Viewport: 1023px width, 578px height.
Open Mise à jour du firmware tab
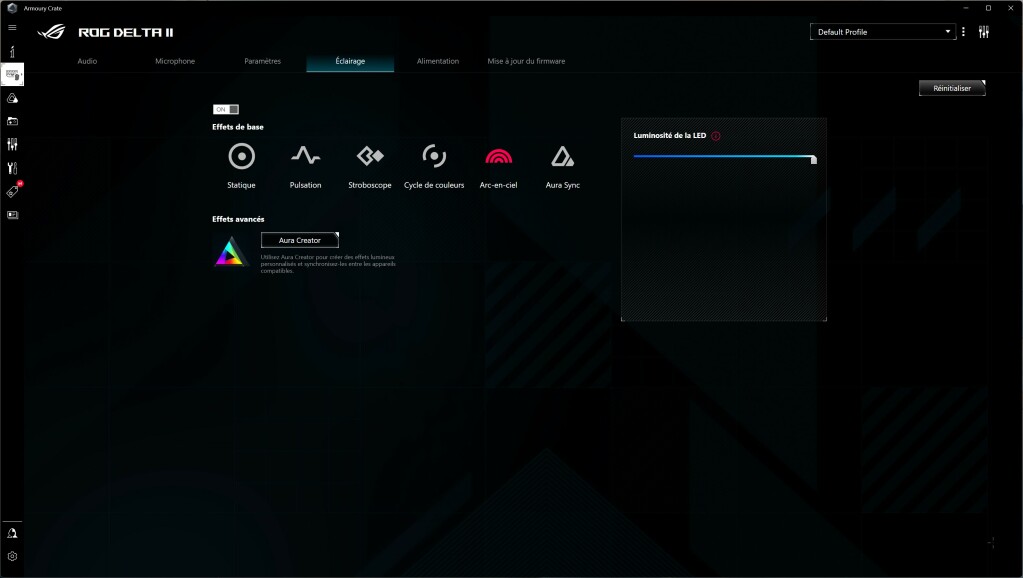point(526,61)
